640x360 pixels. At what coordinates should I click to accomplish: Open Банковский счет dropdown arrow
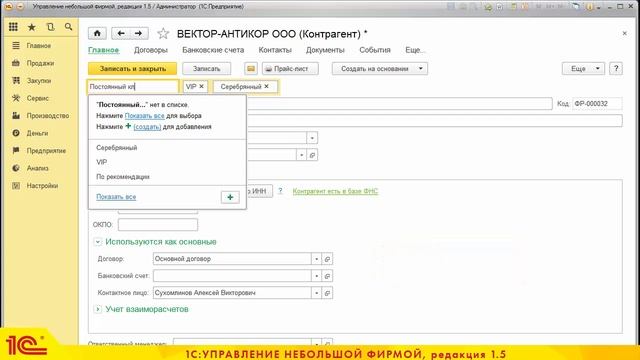point(316,276)
